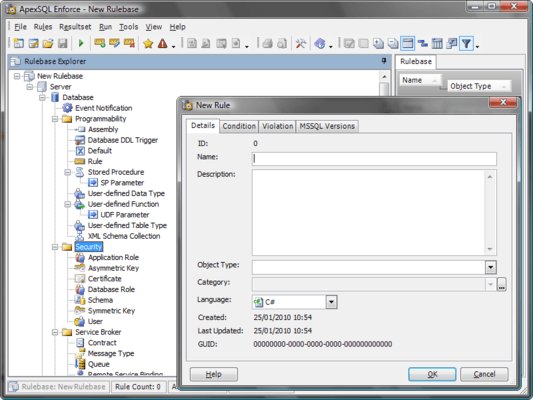Switch to the Violation tab
The image size is (533, 400).
[x=277, y=126]
